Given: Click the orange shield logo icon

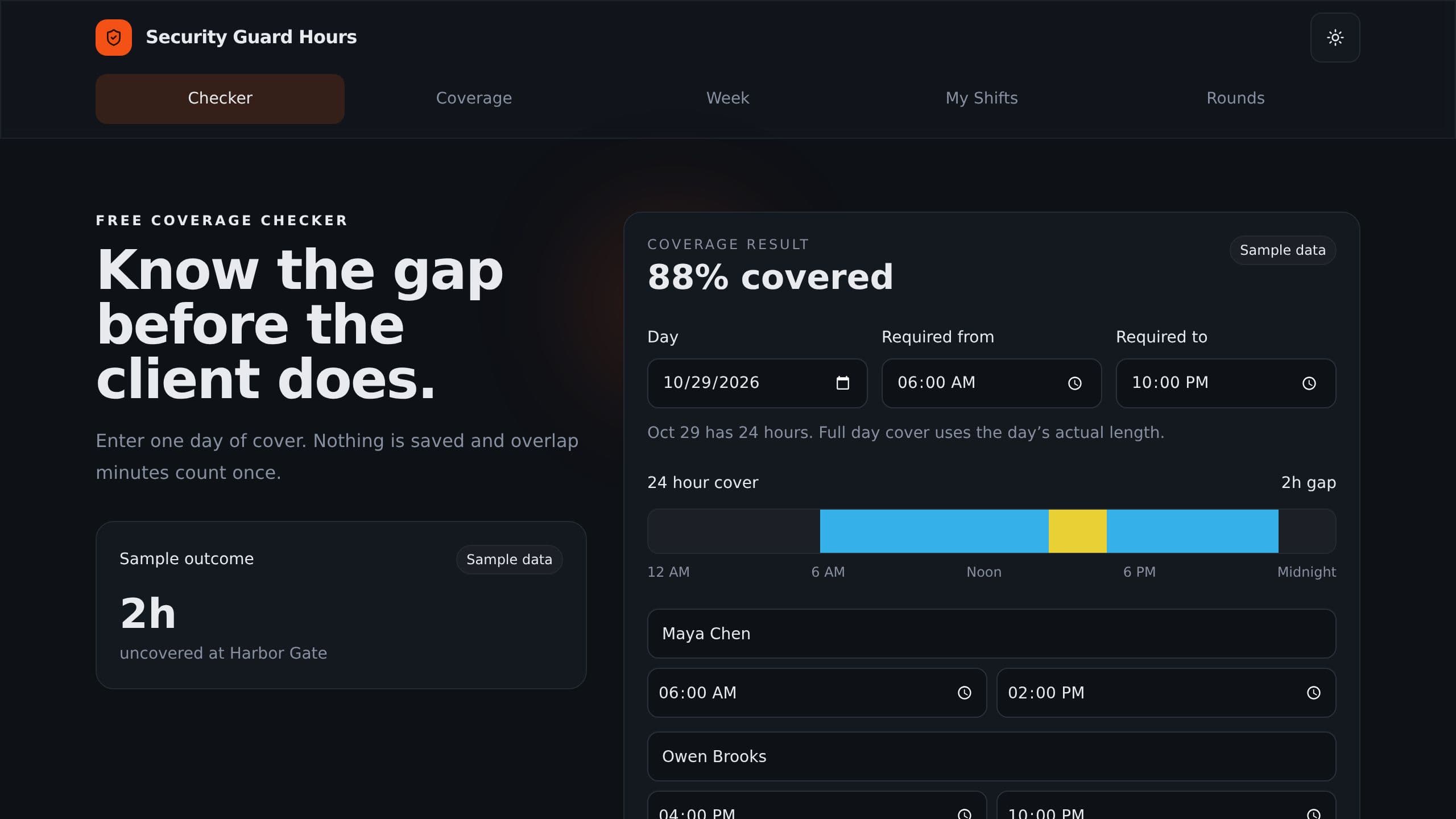Looking at the screenshot, I should [114, 38].
